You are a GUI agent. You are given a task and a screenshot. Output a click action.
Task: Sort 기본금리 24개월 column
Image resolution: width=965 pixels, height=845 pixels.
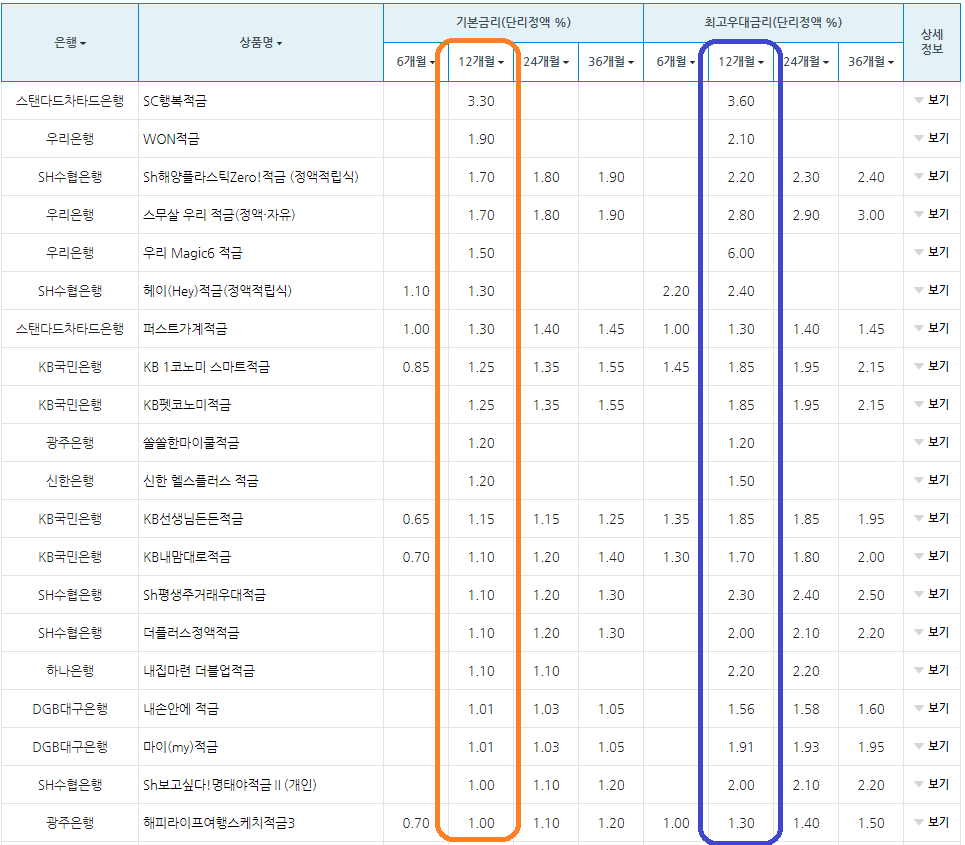(x=546, y=62)
